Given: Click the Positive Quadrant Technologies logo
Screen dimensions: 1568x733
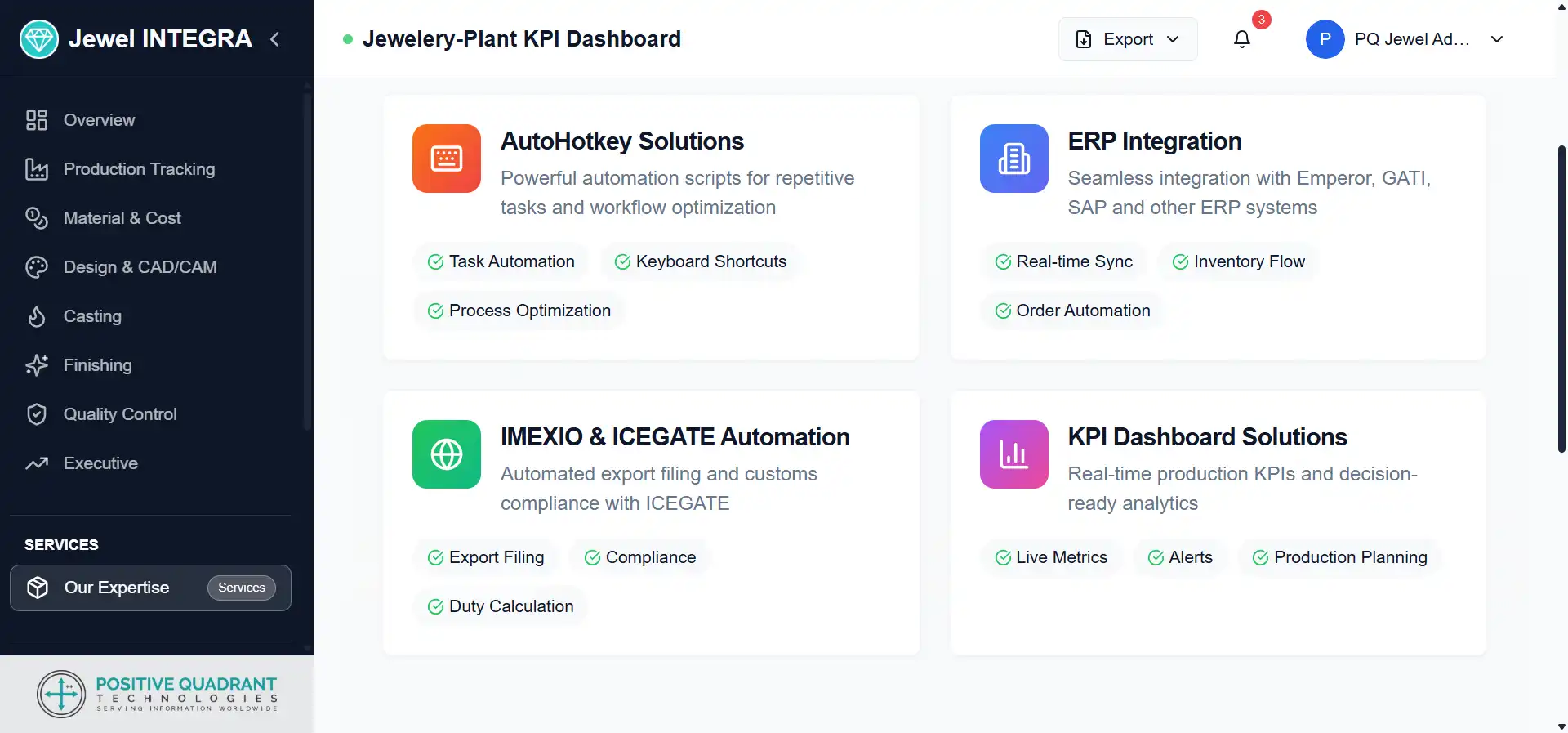Looking at the screenshot, I should pos(157,694).
